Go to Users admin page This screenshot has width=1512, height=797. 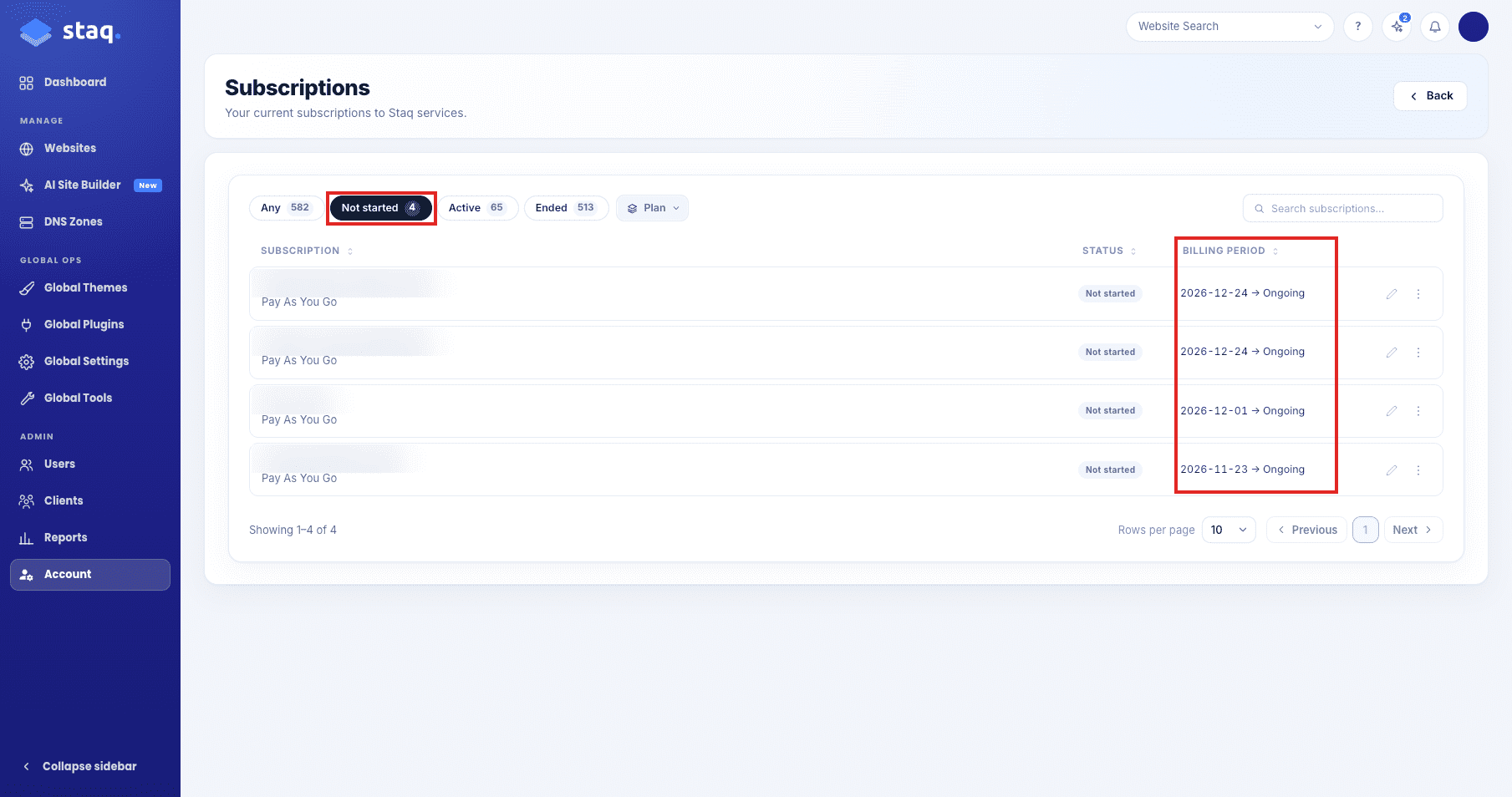point(90,464)
